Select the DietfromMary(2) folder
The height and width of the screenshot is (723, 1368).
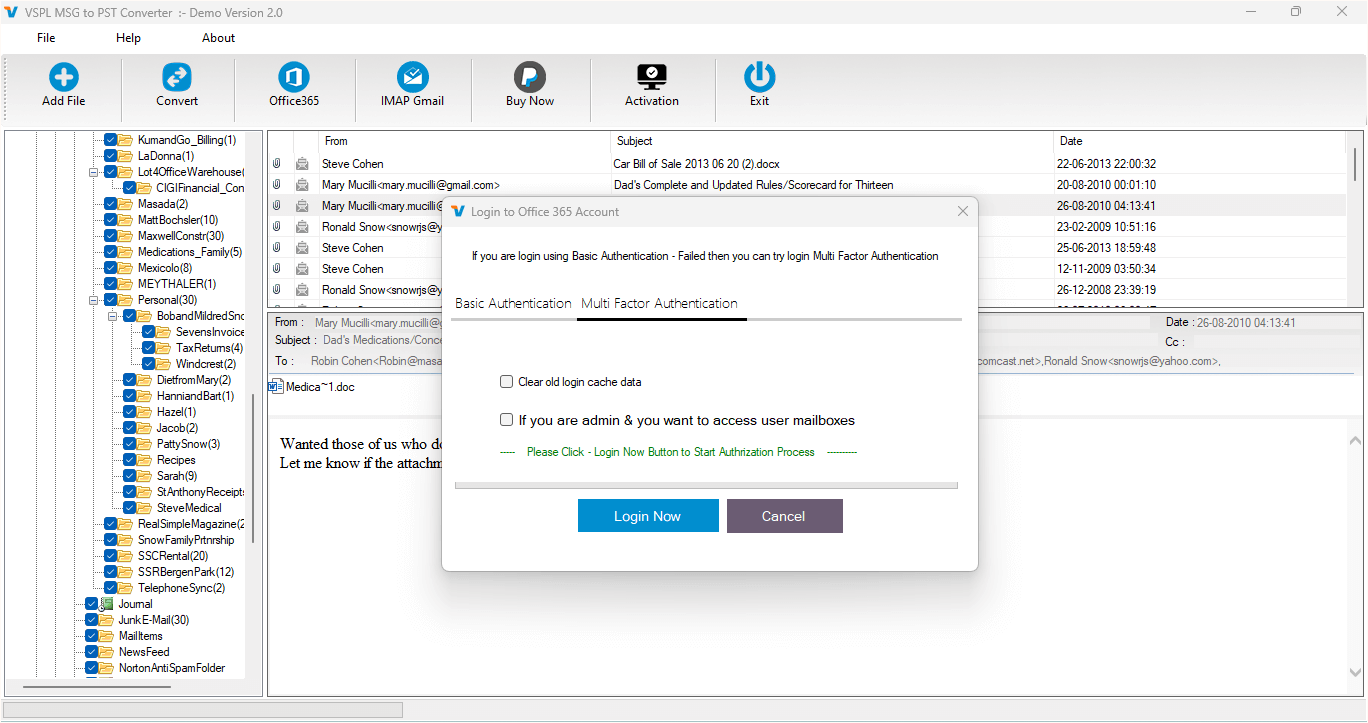(194, 380)
